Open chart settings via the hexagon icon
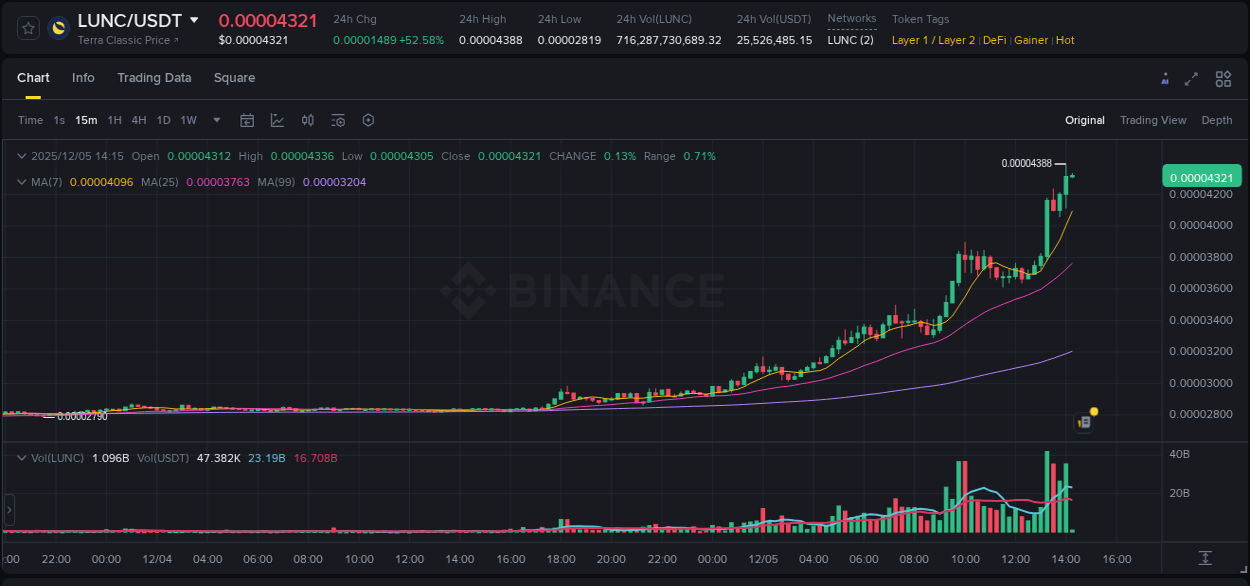This screenshot has width=1250, height=586. pos(368,120)
